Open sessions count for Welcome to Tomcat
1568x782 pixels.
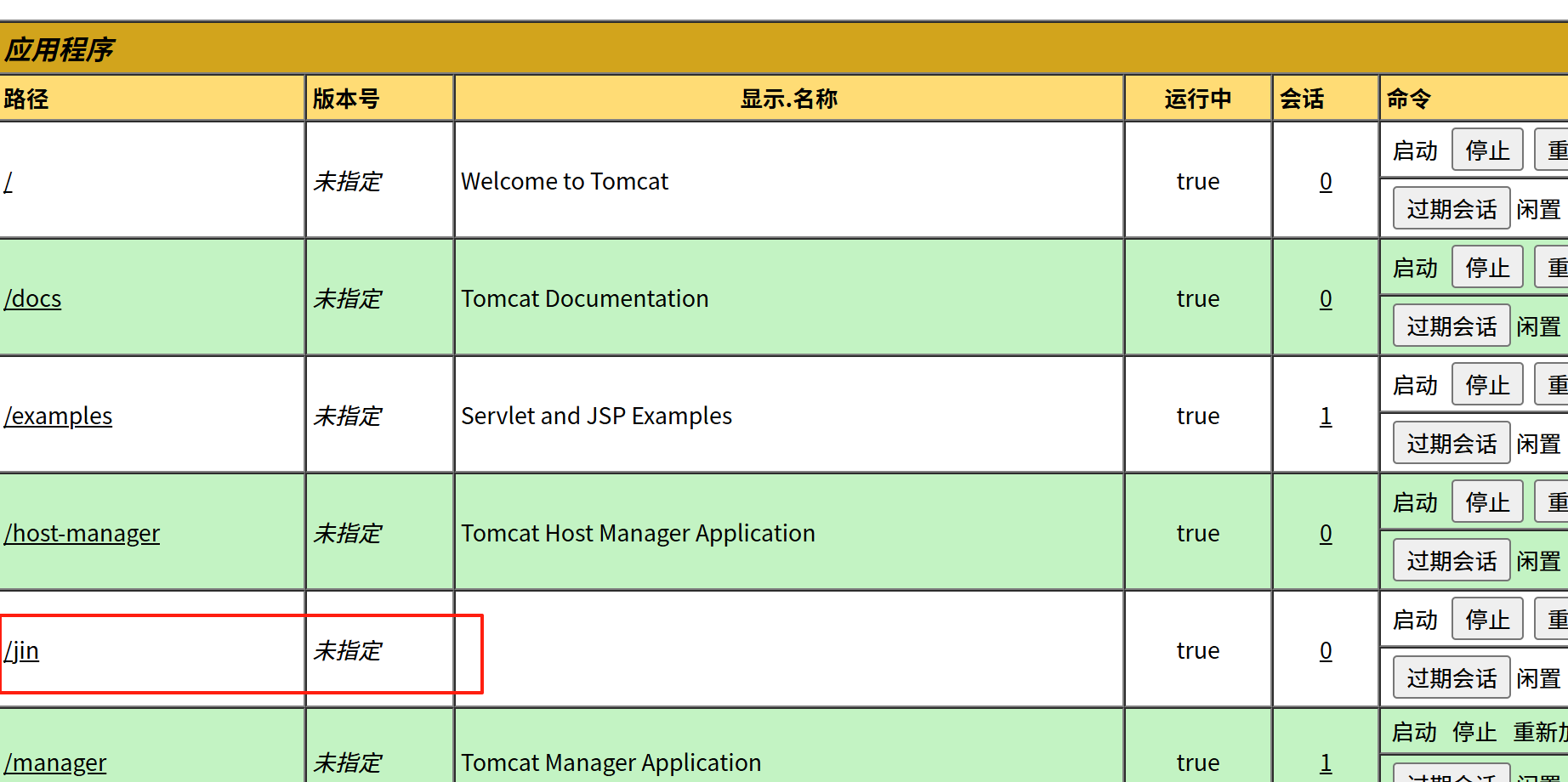(x=1326, y=182)
